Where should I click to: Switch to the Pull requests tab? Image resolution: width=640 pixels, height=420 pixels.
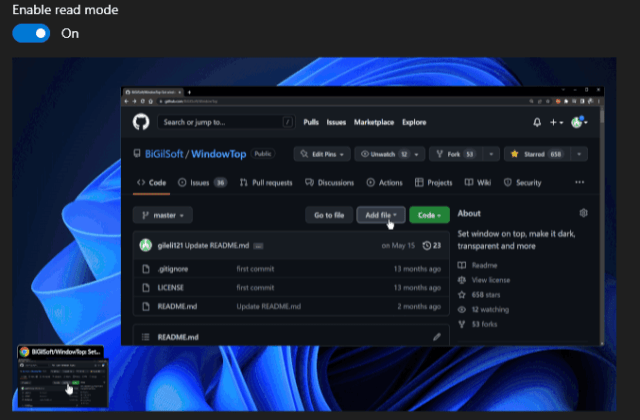tap(266, 182)
